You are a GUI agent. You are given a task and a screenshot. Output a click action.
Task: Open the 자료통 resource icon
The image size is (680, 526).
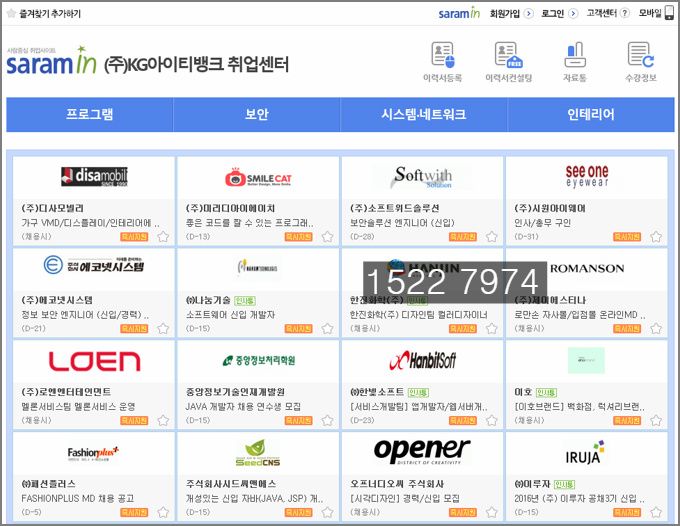pyautogui.click(x=575, y=55)
